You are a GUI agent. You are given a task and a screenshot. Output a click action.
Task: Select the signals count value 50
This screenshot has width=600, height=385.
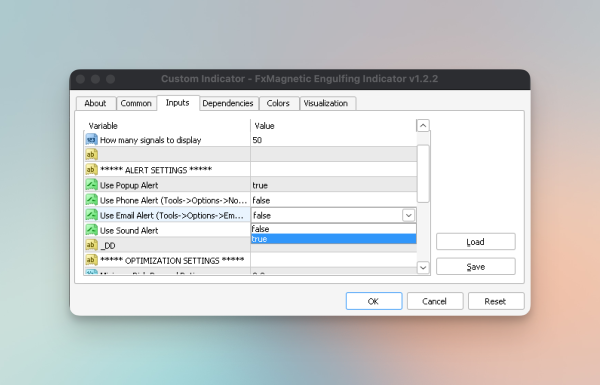coord(257,140)
